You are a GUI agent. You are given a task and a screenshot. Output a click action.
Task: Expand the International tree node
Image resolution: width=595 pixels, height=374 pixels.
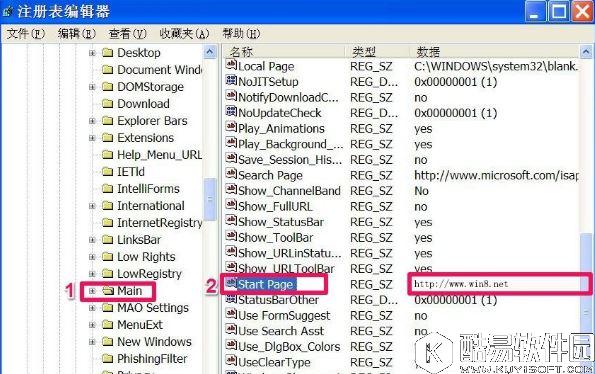[x=92, y=206]
